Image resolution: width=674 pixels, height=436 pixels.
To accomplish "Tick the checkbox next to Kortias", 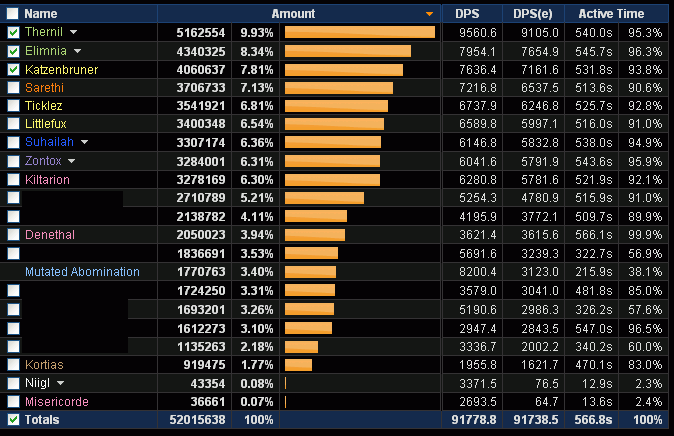I will click(13, 365).
